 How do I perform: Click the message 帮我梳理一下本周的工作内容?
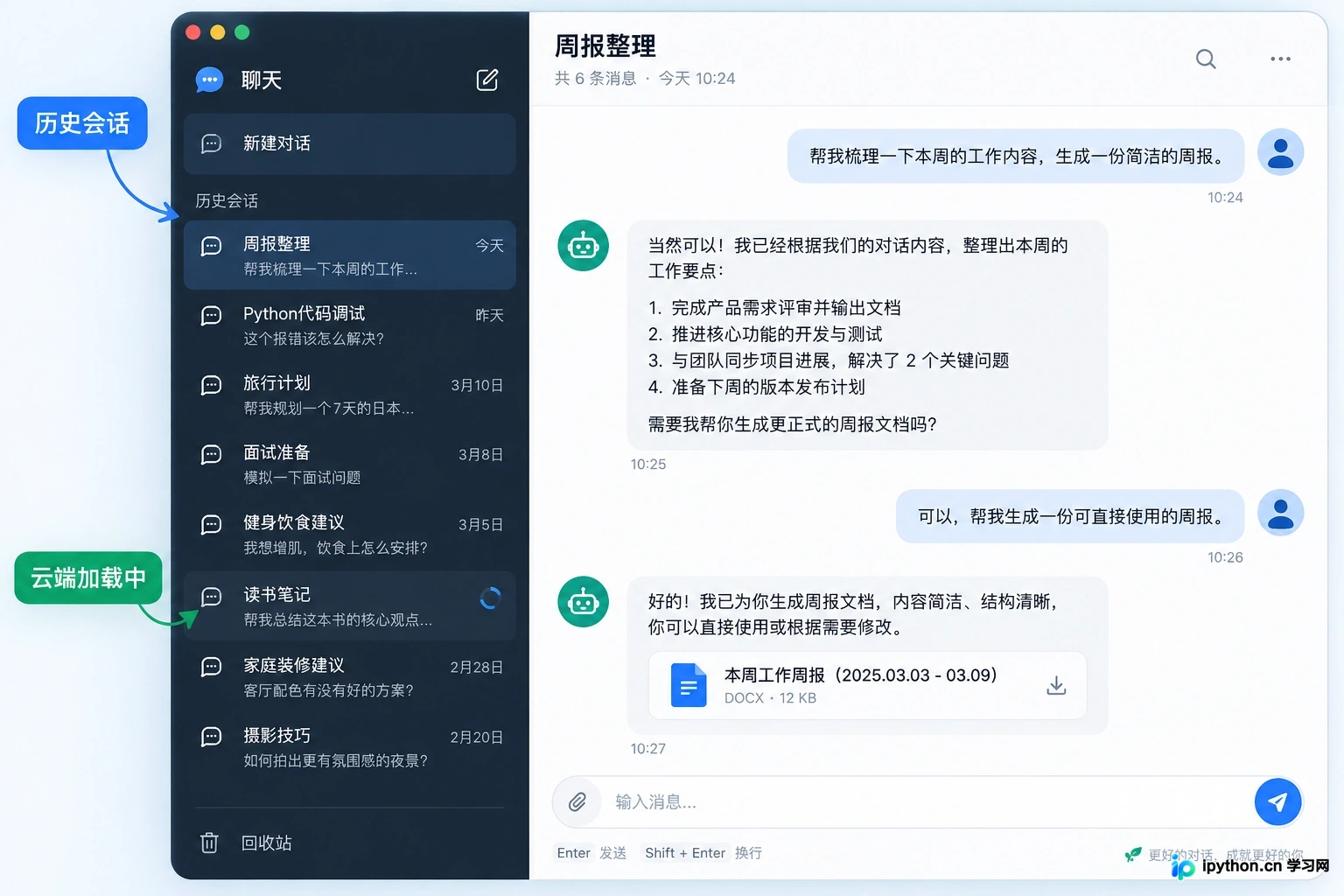1016,156
